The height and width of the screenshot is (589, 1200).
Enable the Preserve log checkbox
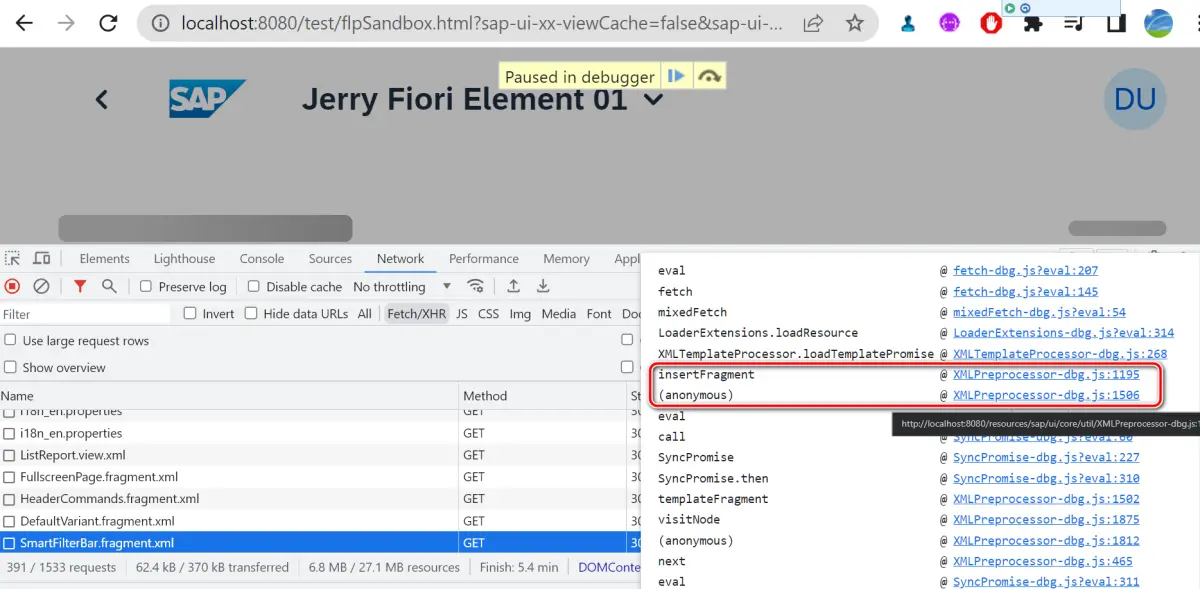point(146,287)
